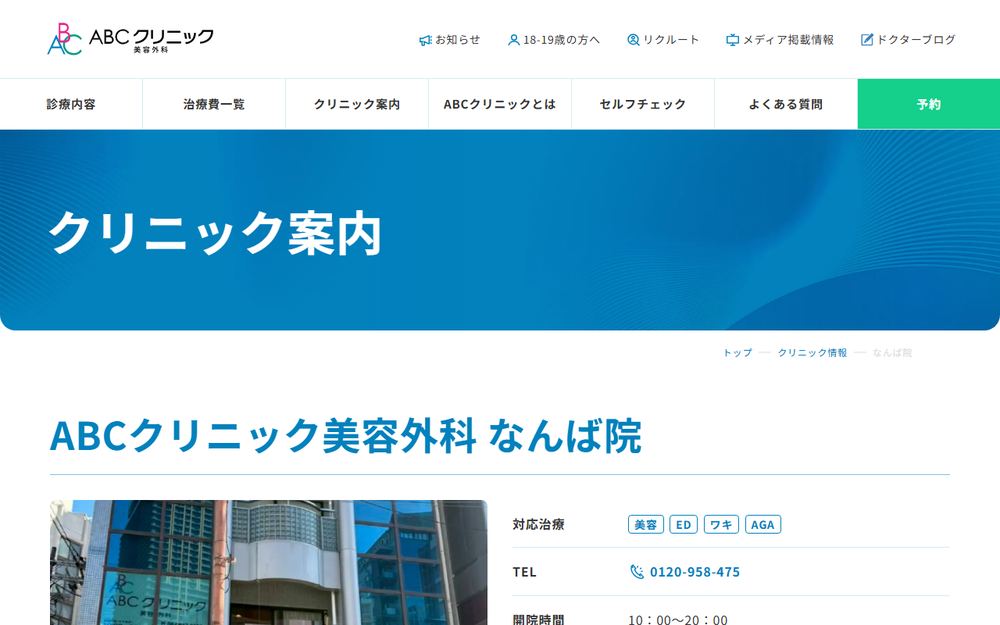
Task: Click the 対応治療 label
Action: coord(538,524)
